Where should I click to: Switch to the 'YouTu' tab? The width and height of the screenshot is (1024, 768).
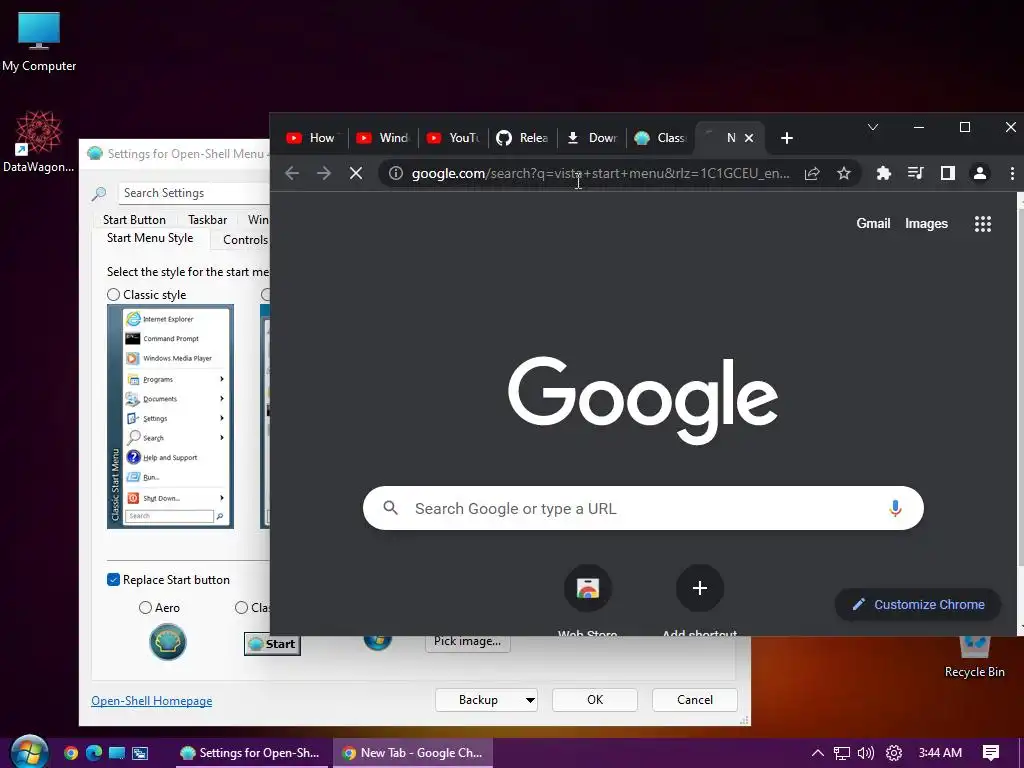click(453, 138)
